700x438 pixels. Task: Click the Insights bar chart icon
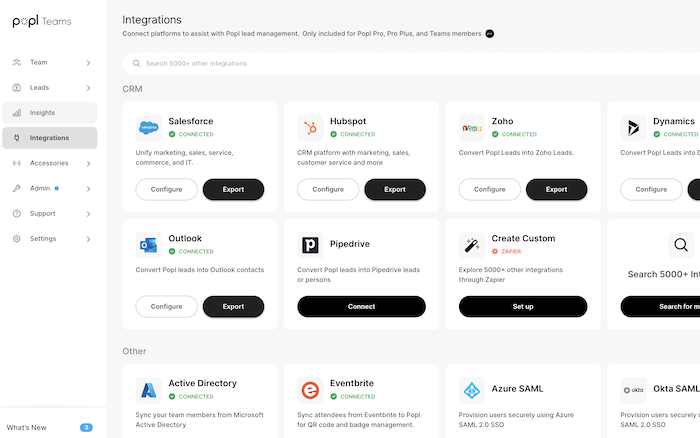17,113
